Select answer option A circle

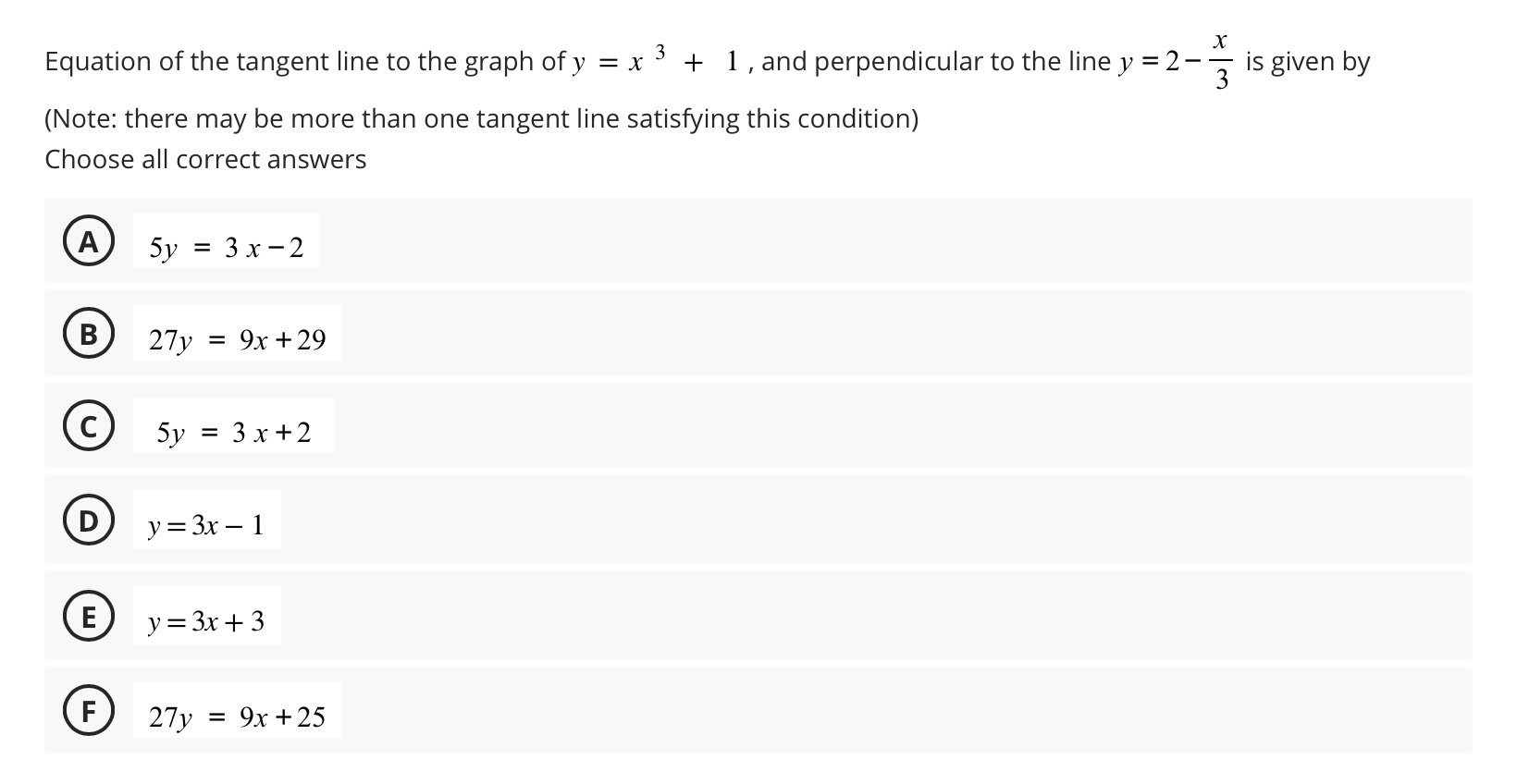point(89,243)
